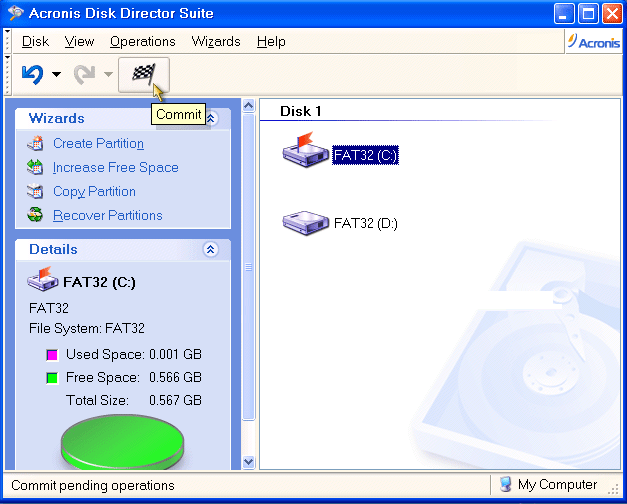Open the Undo history dropdown arrow
Image resolution: width=627 pixels, height=504 pixels.
click(57, 75)
